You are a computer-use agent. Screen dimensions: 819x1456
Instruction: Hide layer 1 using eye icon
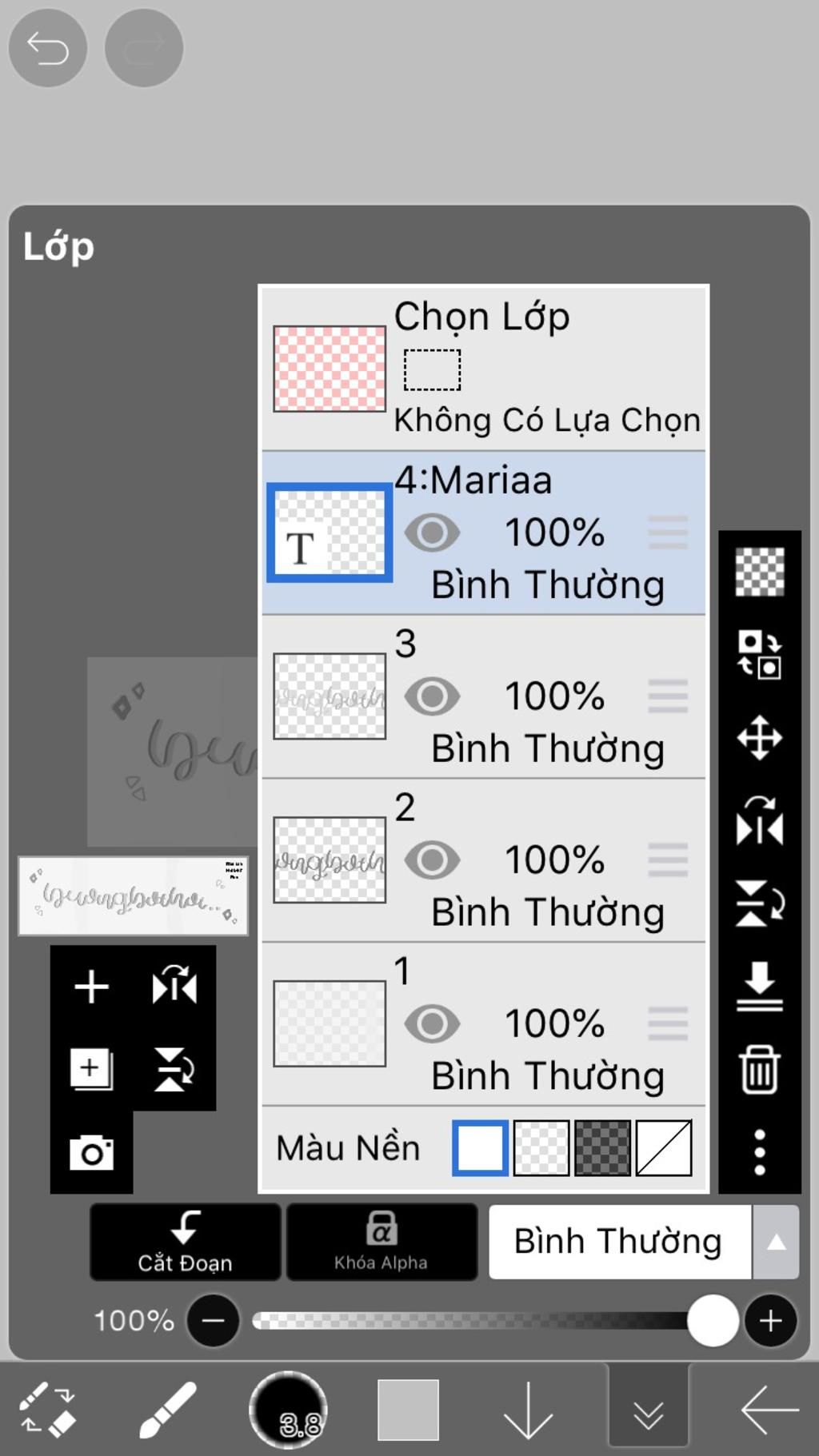tap(432, 1023)
